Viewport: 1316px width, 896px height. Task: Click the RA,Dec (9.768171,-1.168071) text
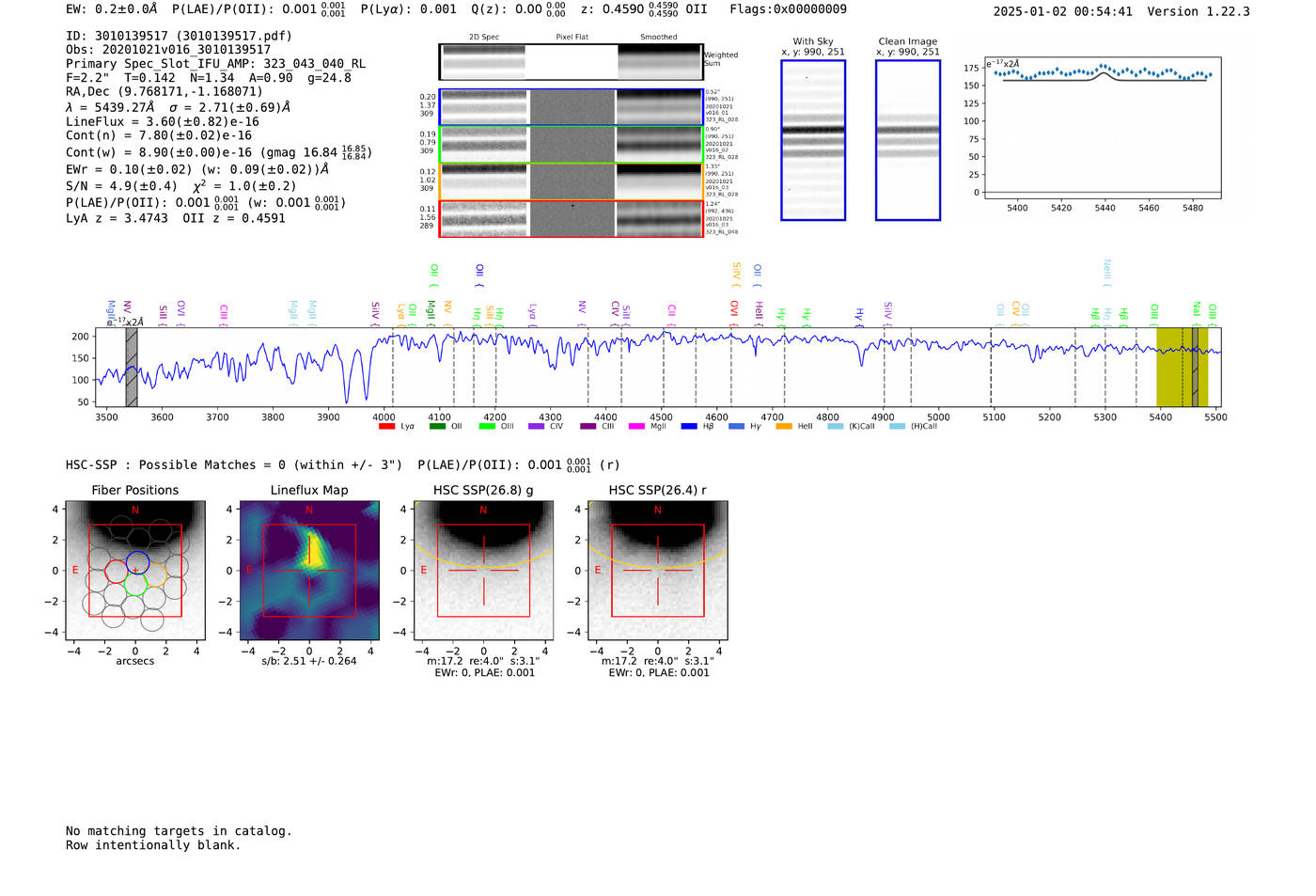click(x=164, y=92)
